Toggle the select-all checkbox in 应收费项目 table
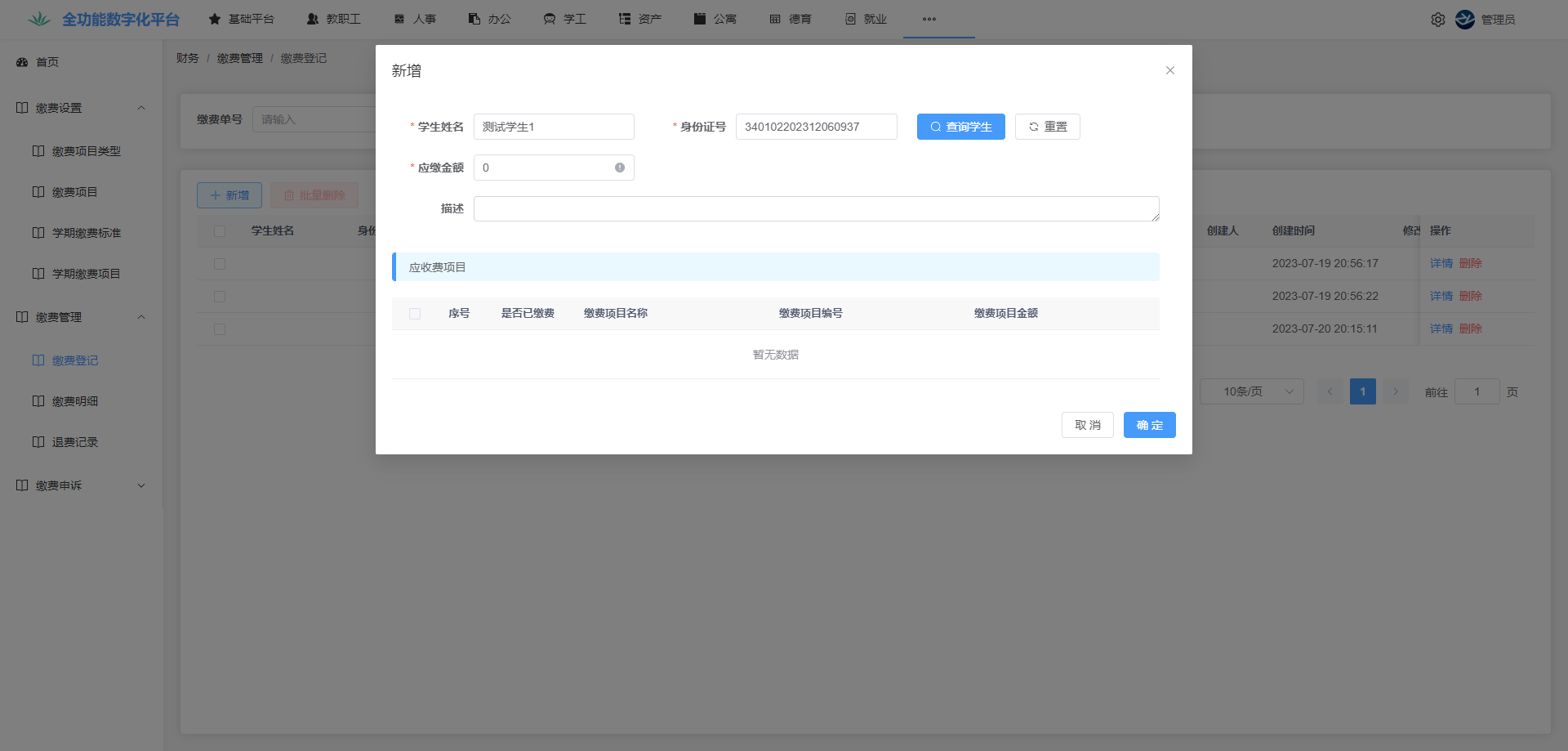Viewport: 1568px width, 751px height. (415, 314)
